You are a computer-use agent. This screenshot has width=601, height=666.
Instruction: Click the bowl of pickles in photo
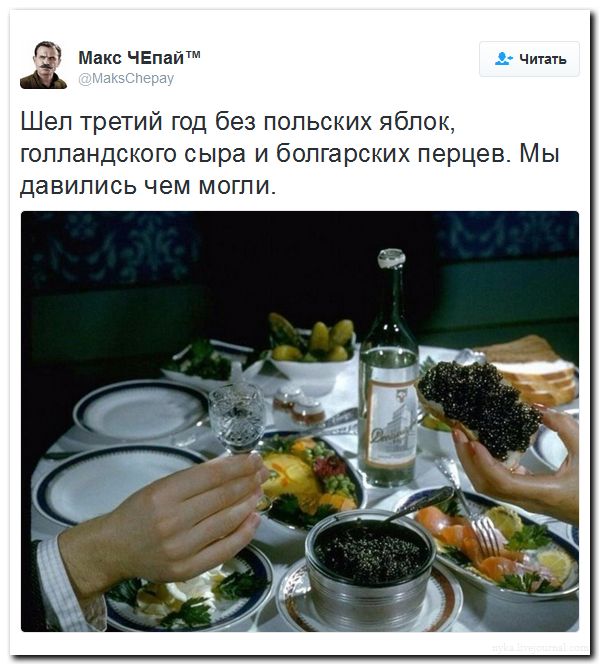pos(312,346)
